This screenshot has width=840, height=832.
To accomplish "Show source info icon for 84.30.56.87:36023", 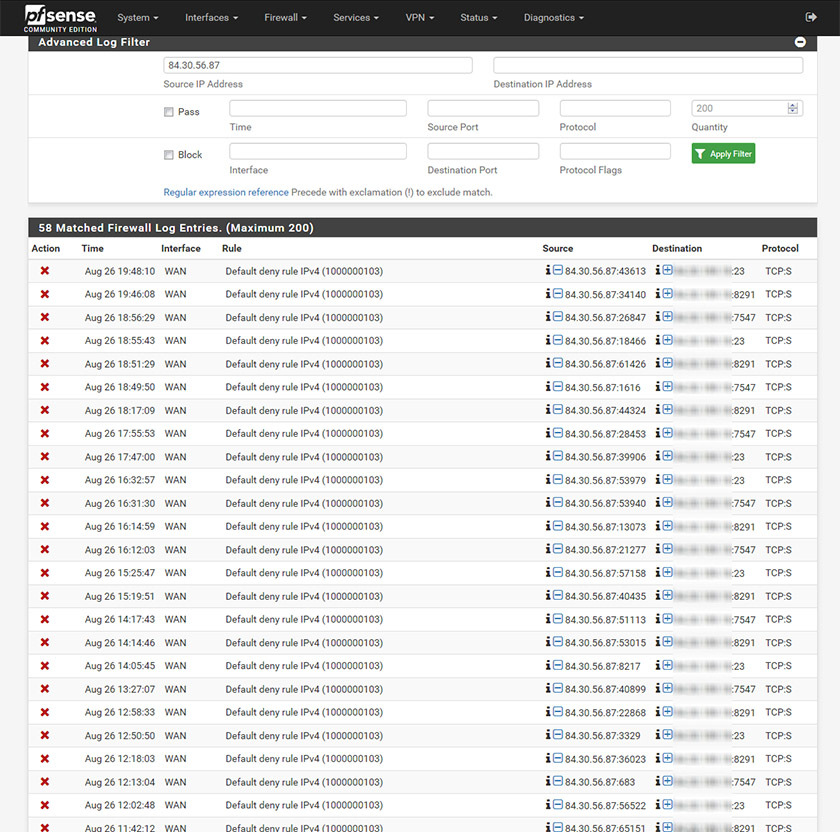I will [x=548, y=758].
